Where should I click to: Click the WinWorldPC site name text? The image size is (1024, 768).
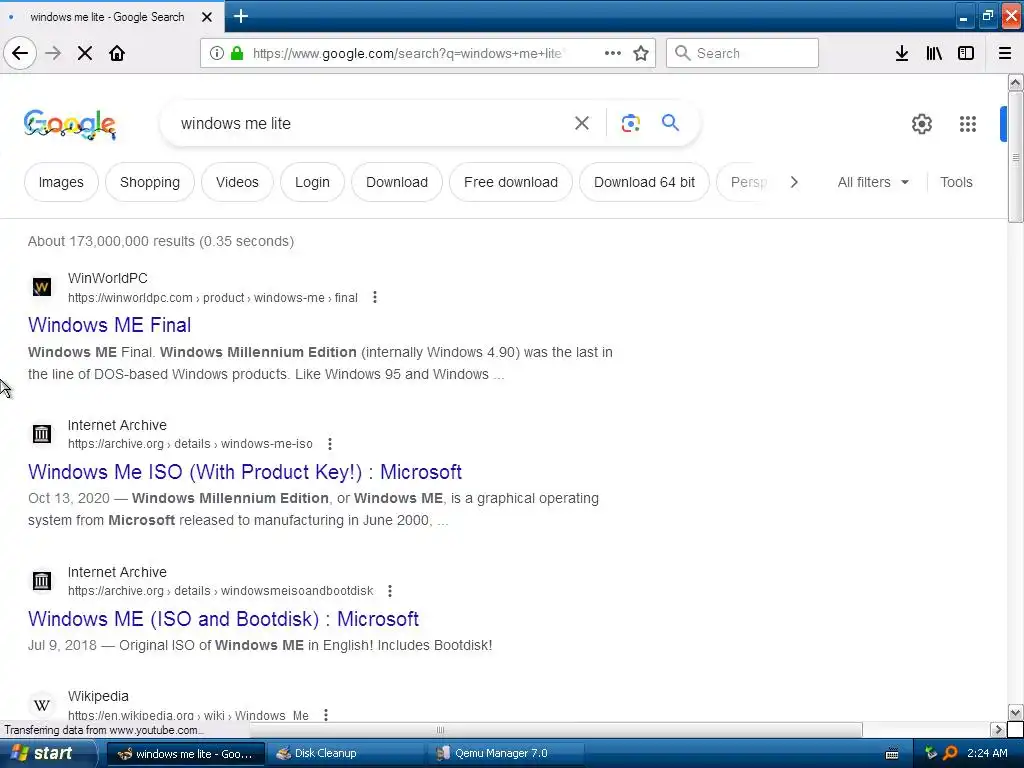(108, 278)
